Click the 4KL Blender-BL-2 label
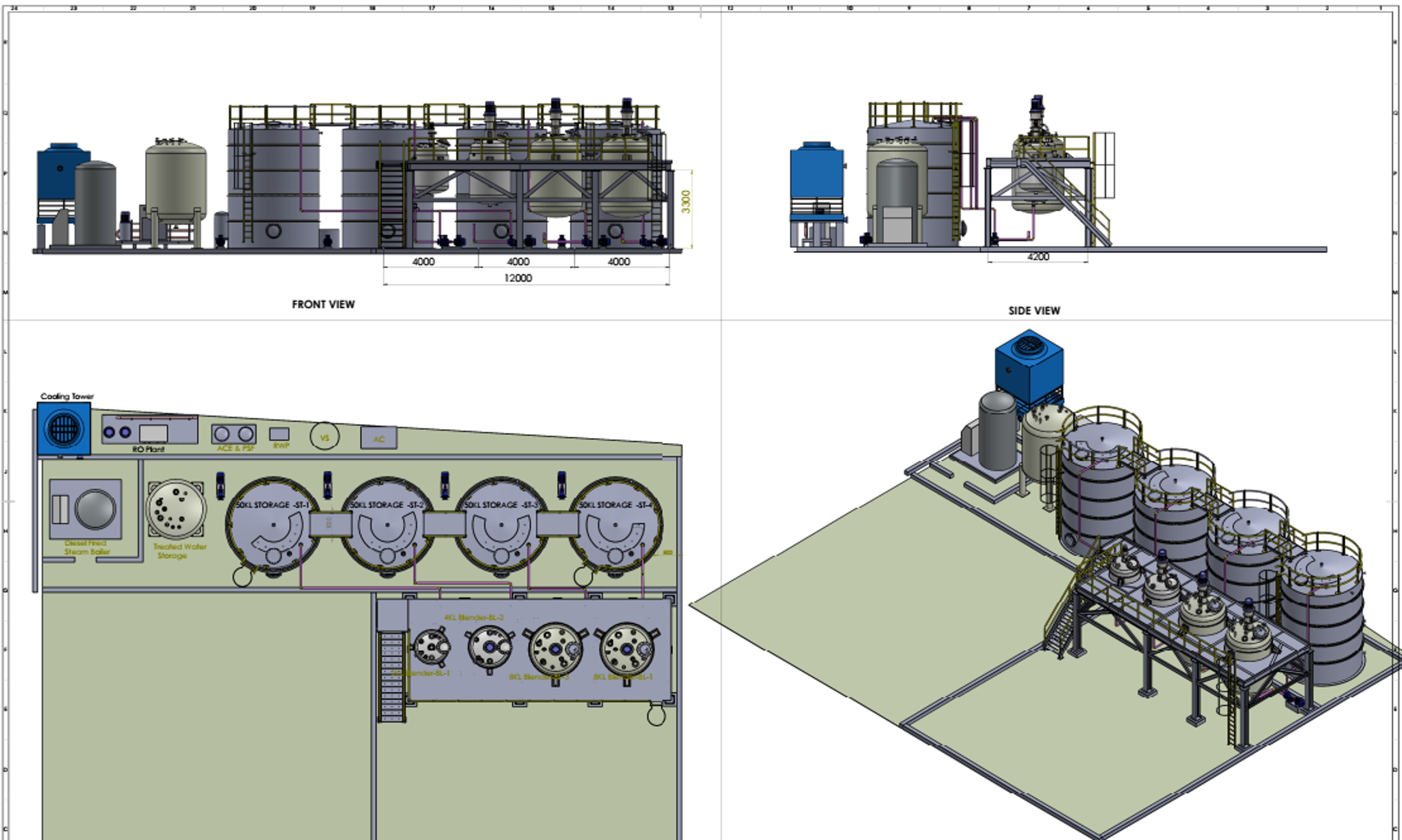This screenshot has height=840, width=1402. (473, 617)
